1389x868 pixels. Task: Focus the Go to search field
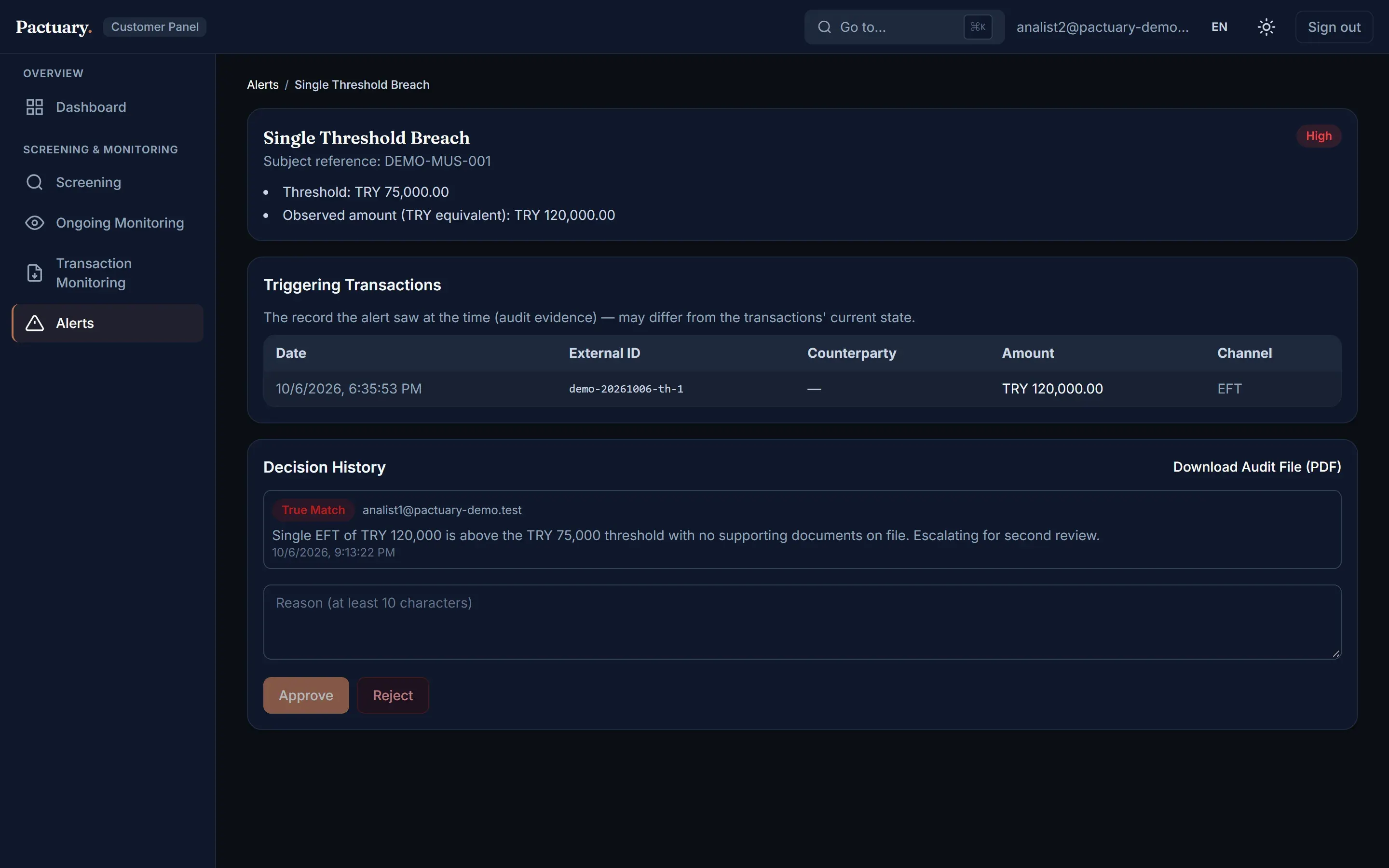(x=904, y=27)
